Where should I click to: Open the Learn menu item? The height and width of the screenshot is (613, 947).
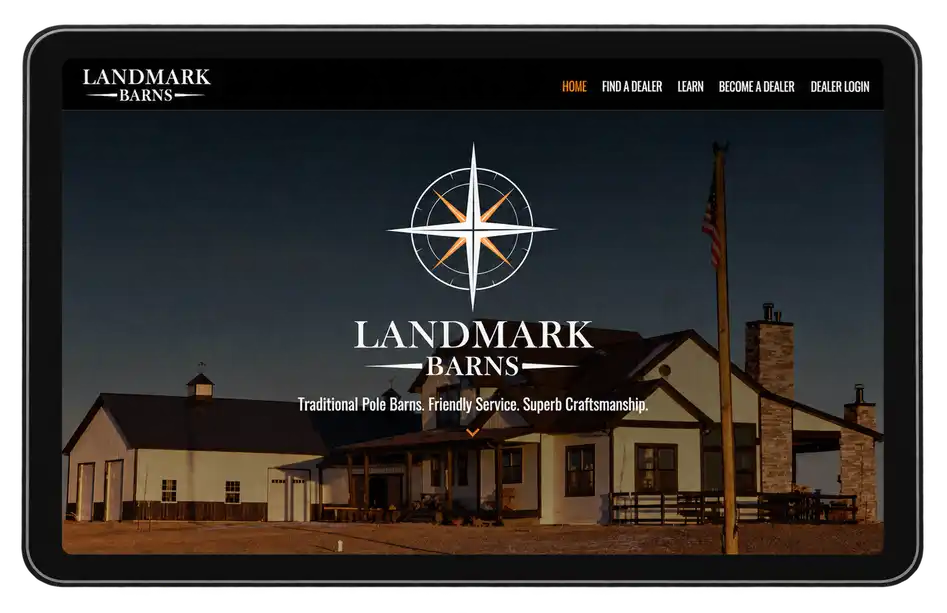[x=690, y=86]
